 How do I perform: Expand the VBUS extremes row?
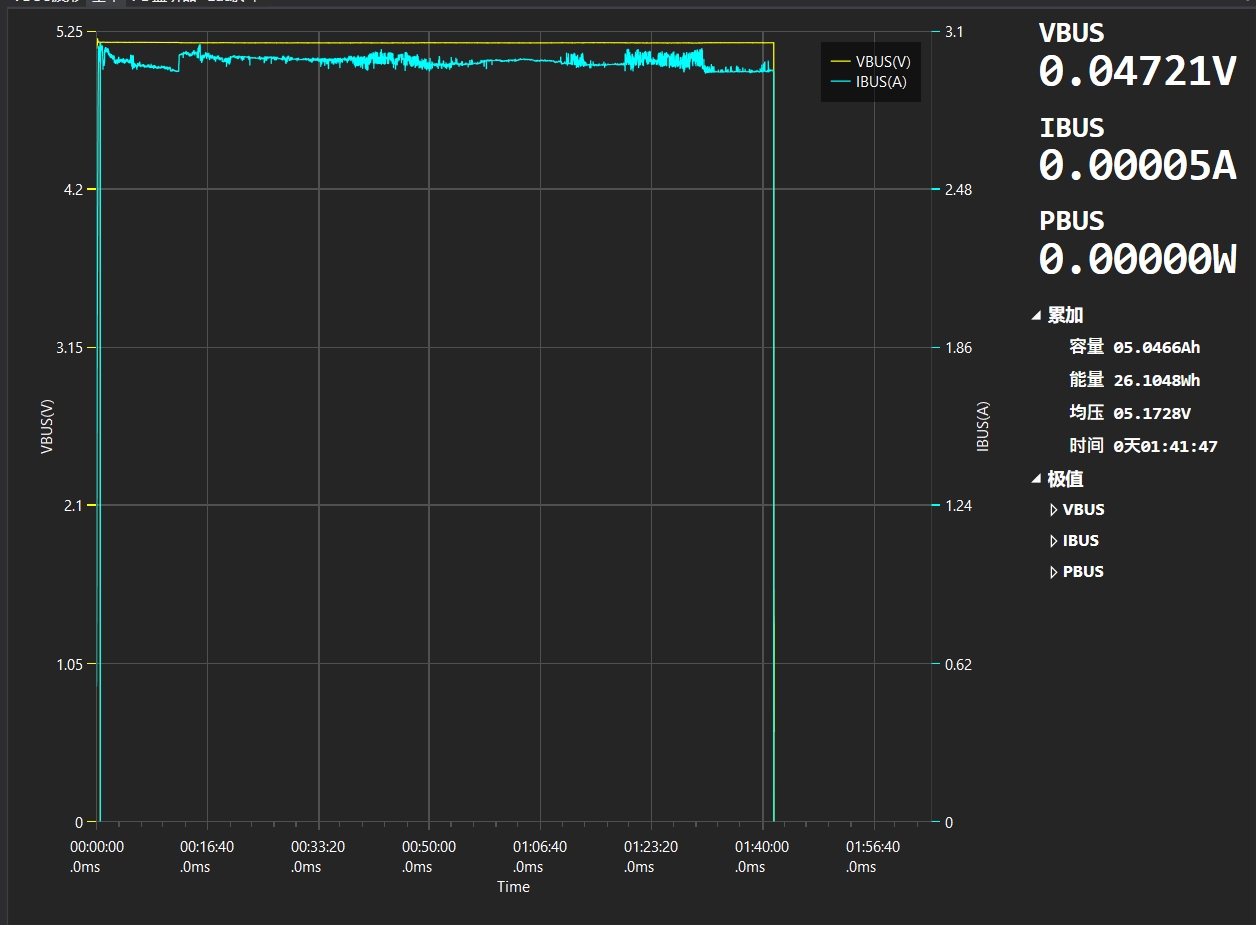point(1054,510)
